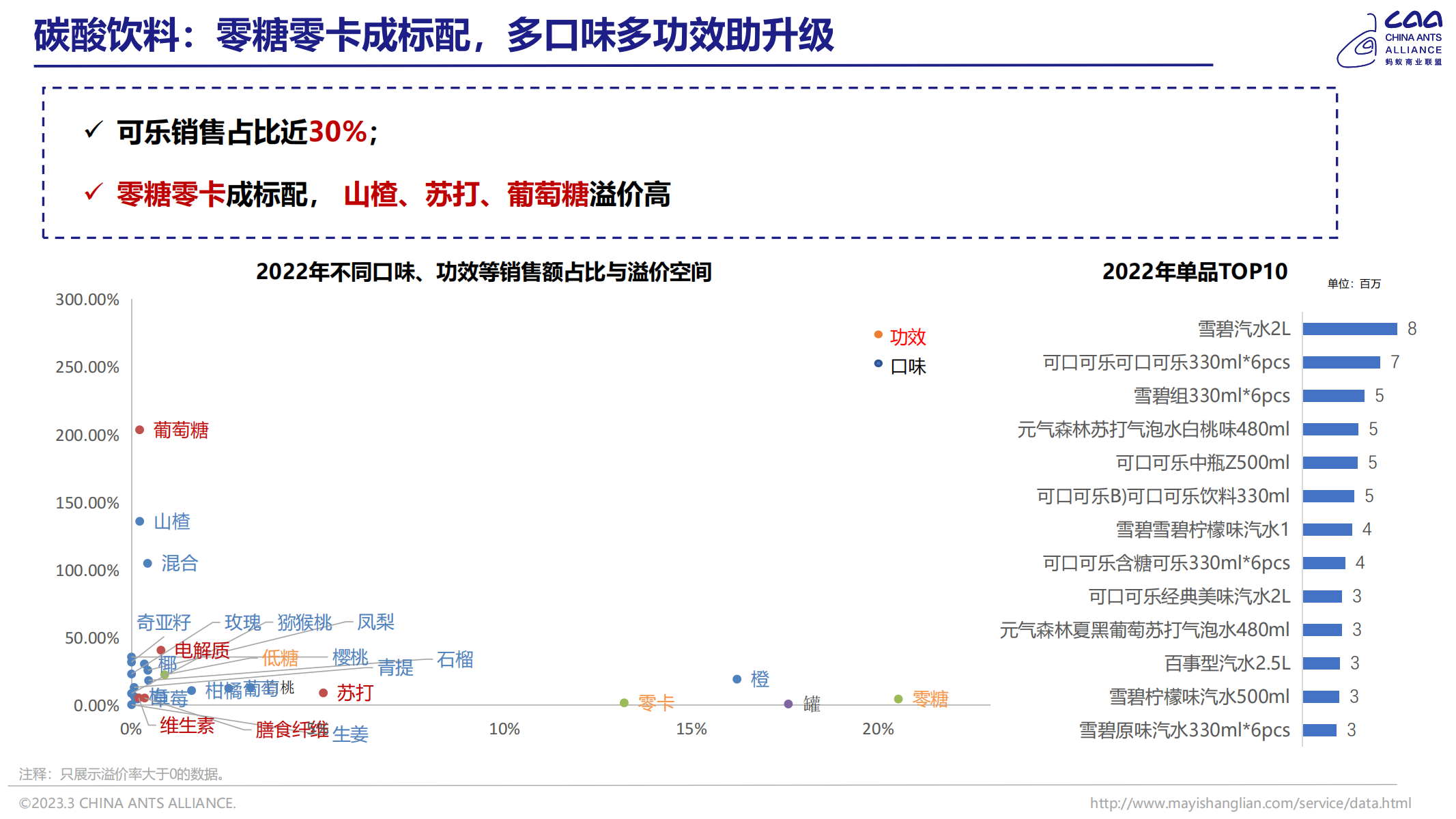Click the 奇亚籽 label

(164, 622)
